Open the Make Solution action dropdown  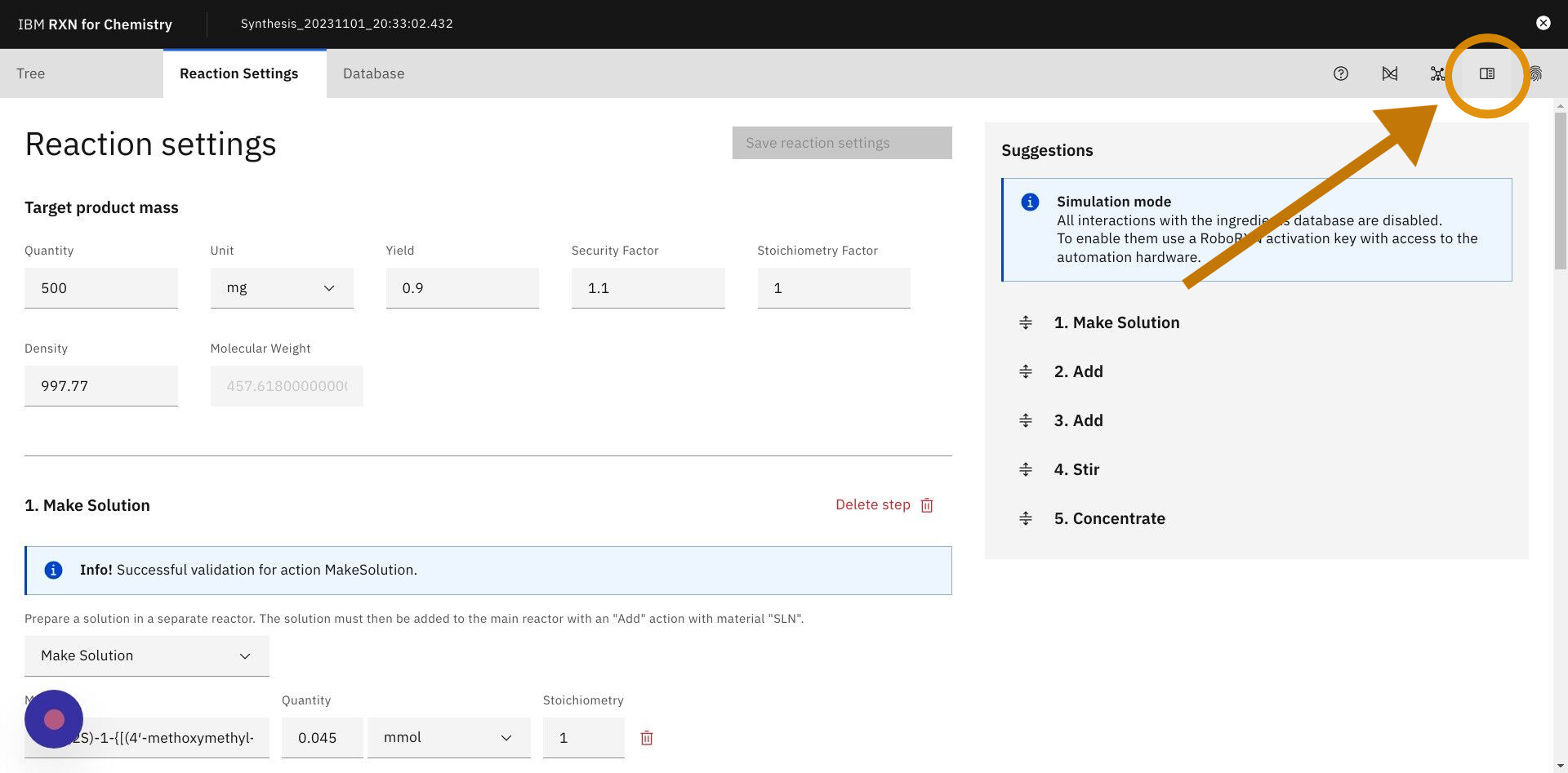[147, 655]
